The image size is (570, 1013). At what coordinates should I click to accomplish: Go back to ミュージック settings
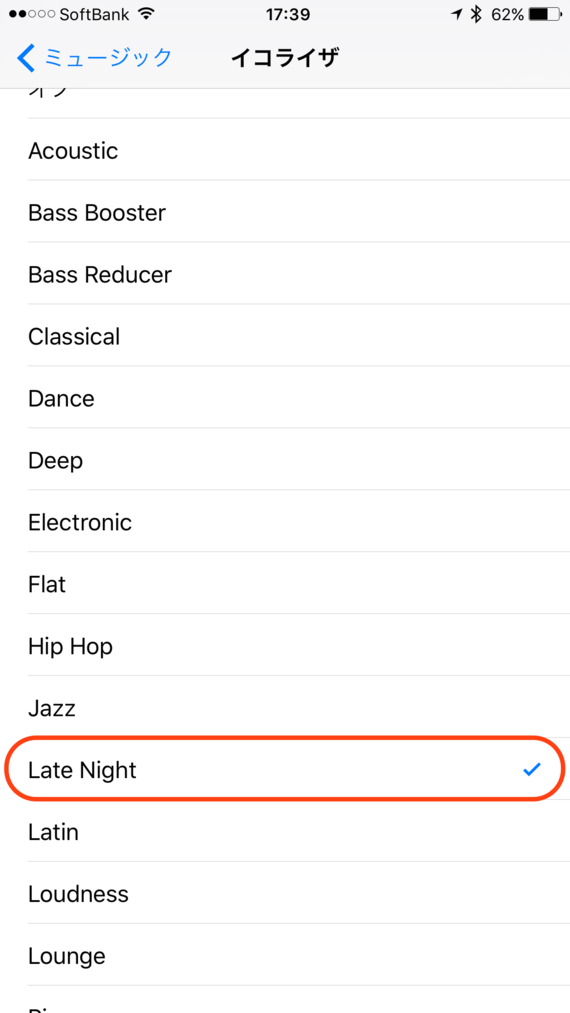tap(94, 58)
